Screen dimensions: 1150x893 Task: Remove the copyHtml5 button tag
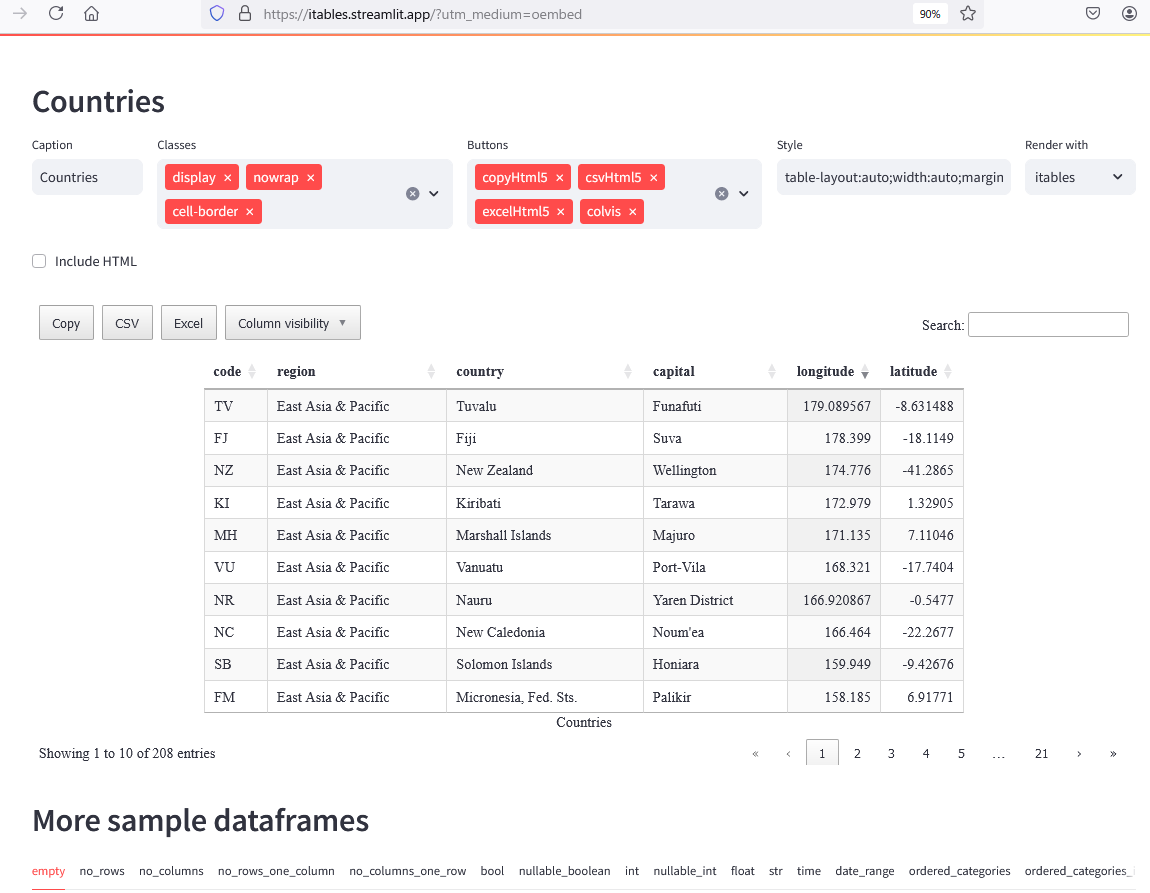pyautogui.click(x=560, y=177)
